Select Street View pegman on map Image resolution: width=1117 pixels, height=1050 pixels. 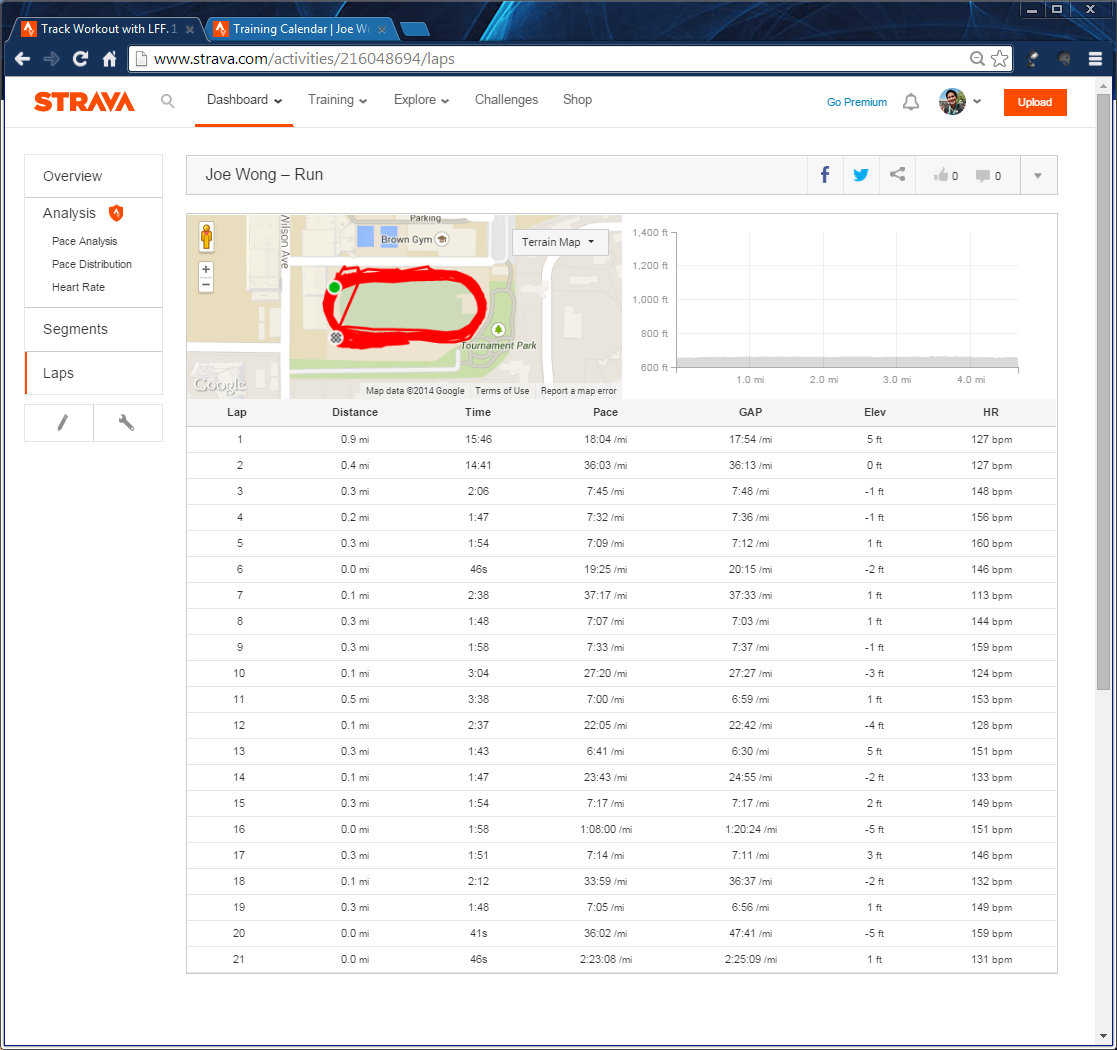[x=206, y=237]
